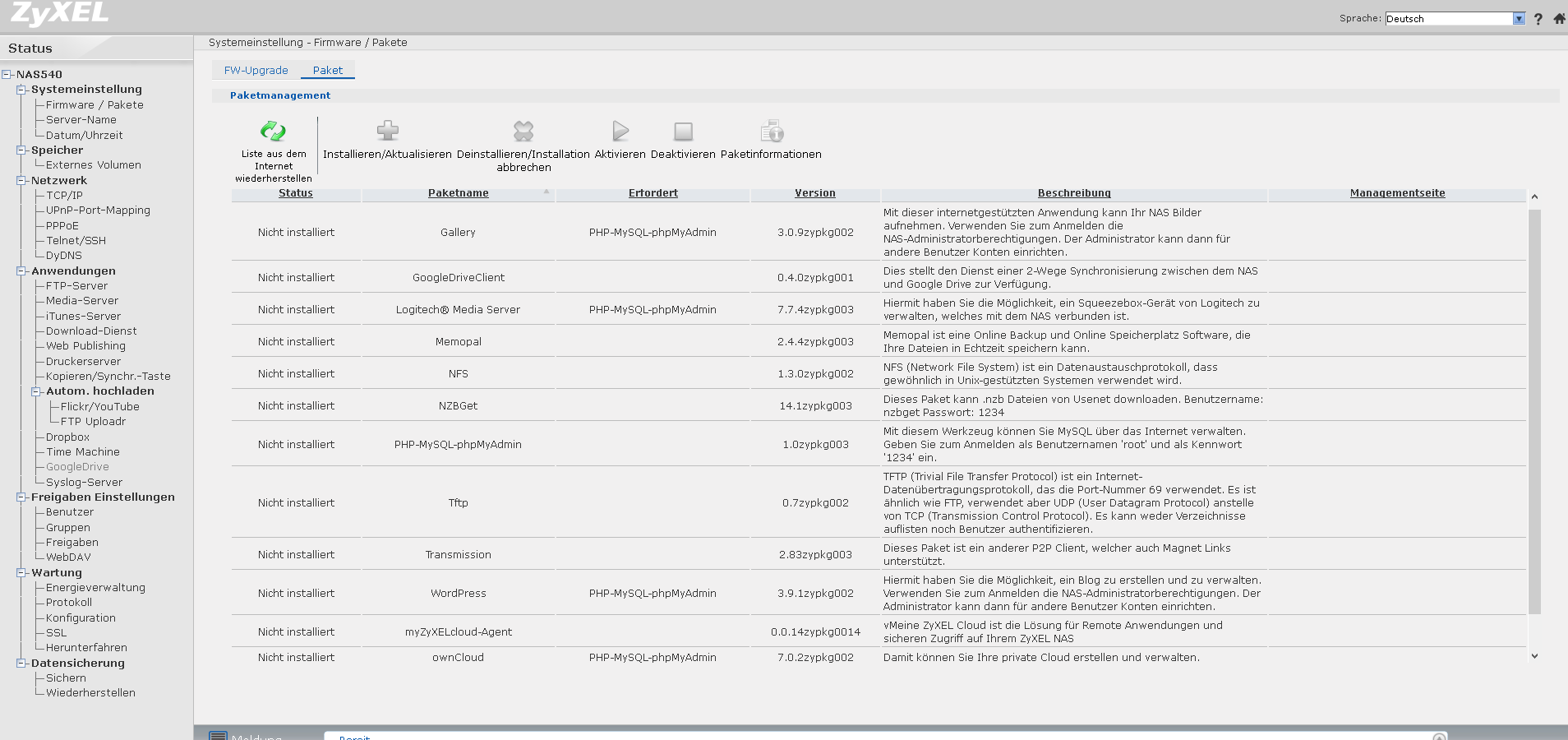Viewport: 1568px width, 740px height.
Task: Select the Gallery package row
Action: 879,232
